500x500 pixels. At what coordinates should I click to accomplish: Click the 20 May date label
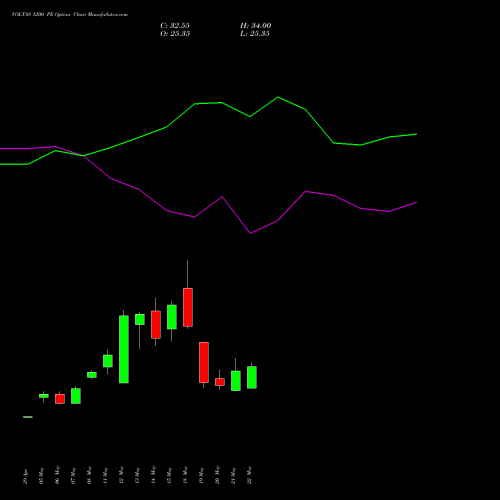(217, 475)
